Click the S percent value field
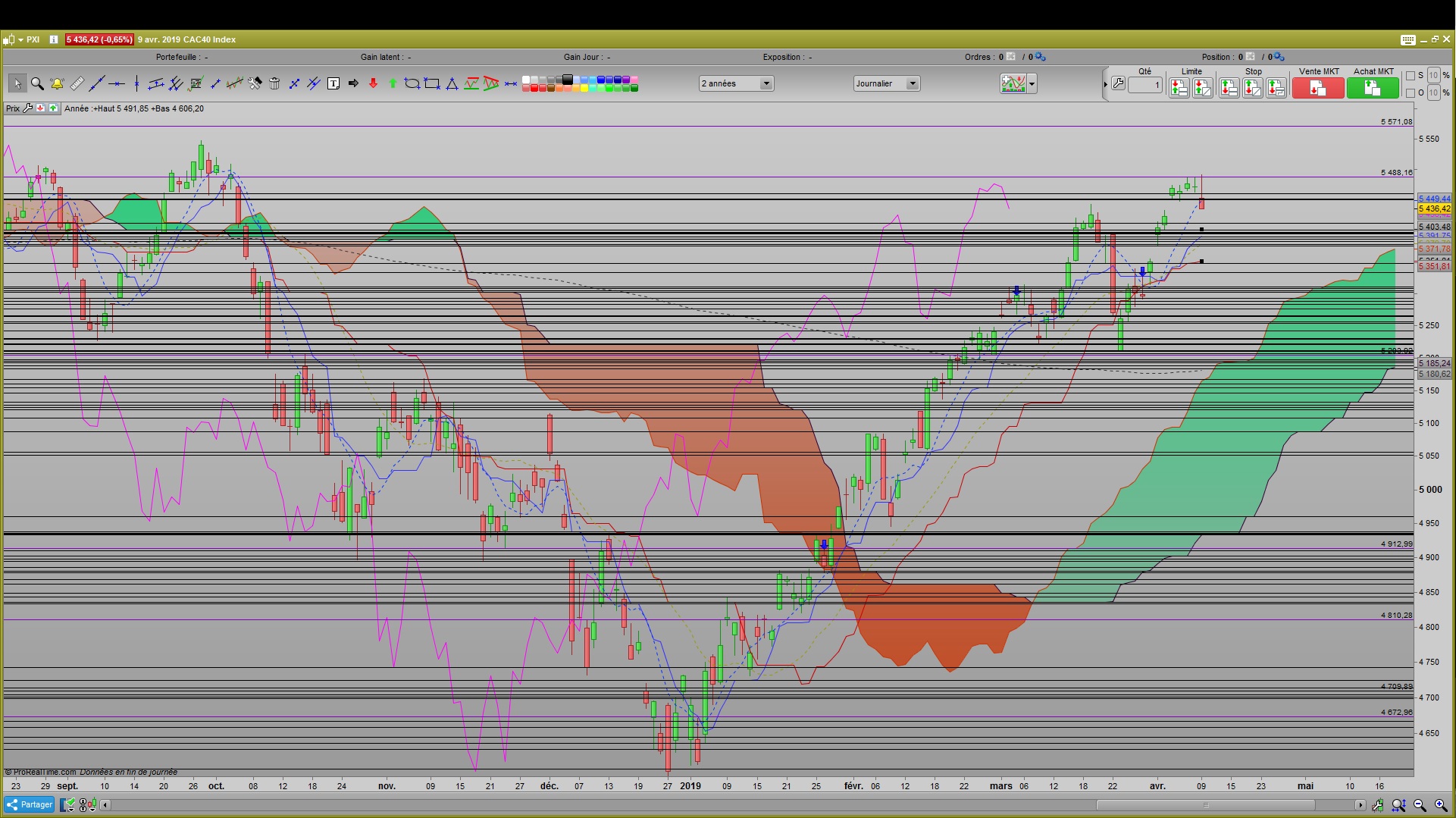The width and height of the screenshot is (1456, 818). coord(1433,76)
